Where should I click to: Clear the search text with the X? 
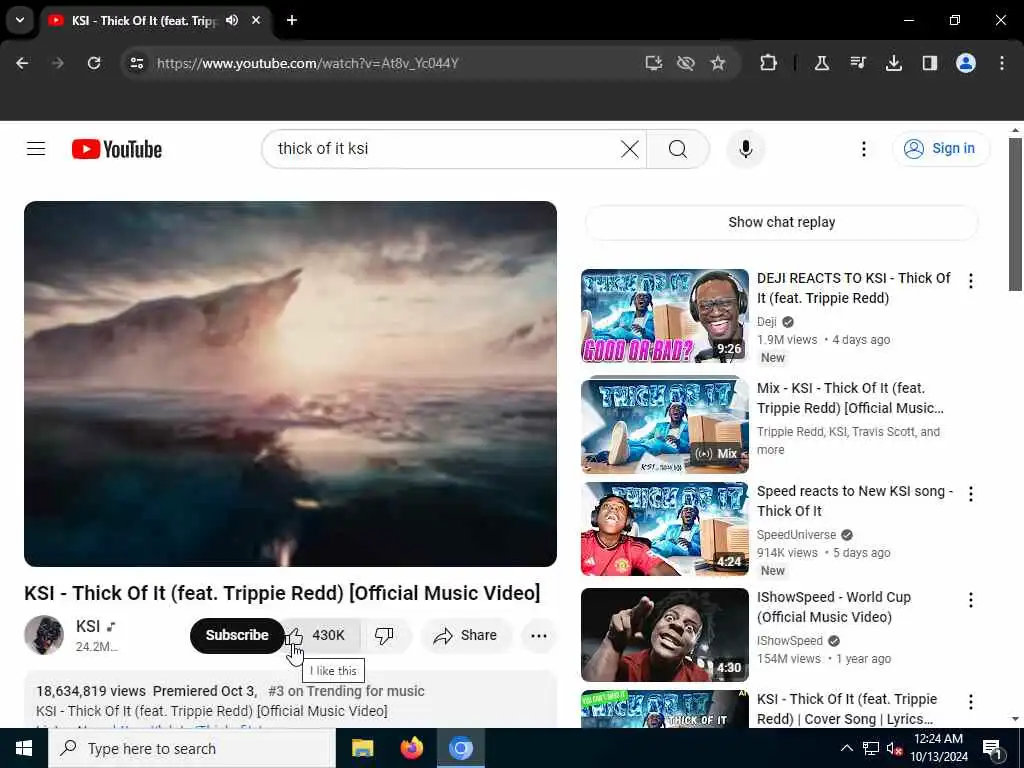(630, 149)
